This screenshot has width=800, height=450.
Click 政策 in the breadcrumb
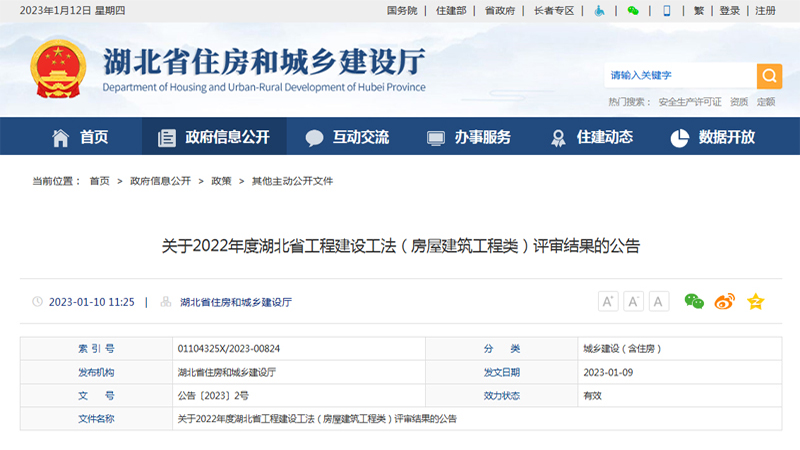point(221,181)
